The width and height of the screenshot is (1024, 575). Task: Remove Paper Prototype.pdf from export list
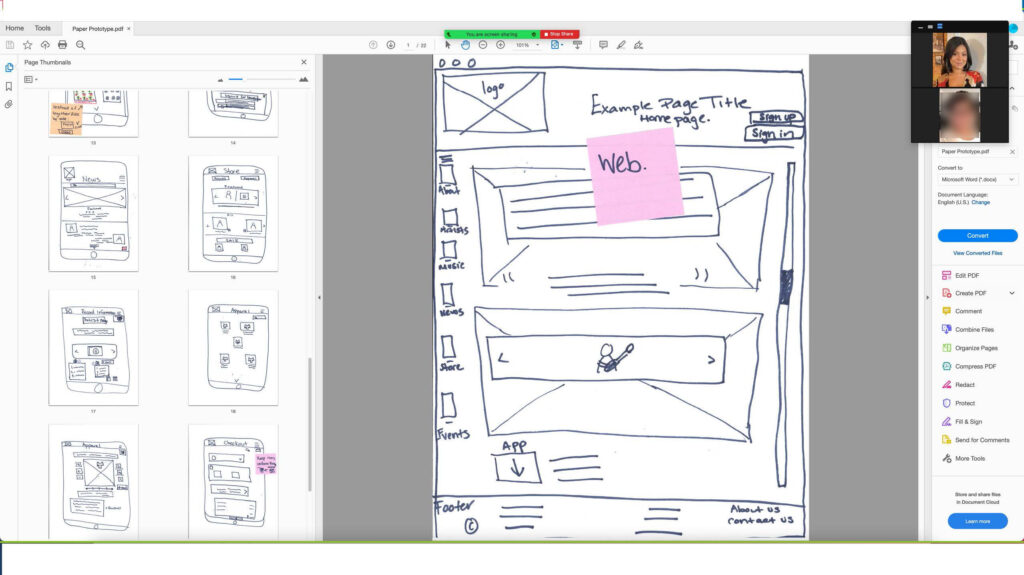click(x=1012, y=152)
